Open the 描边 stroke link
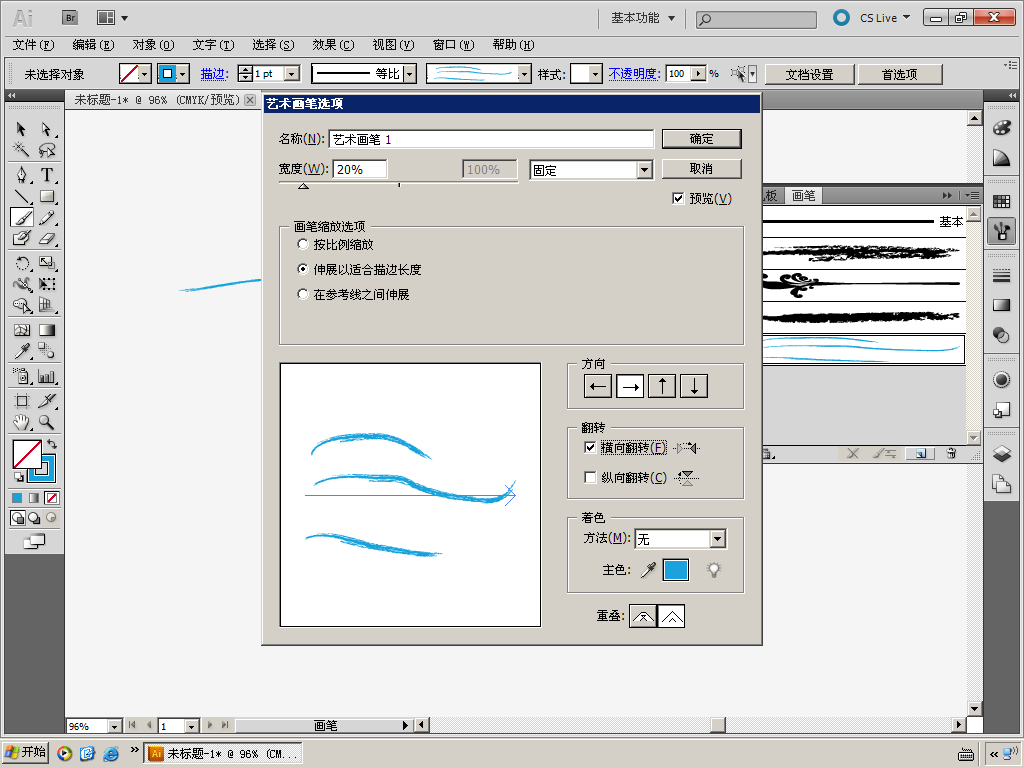 point(214,74)
